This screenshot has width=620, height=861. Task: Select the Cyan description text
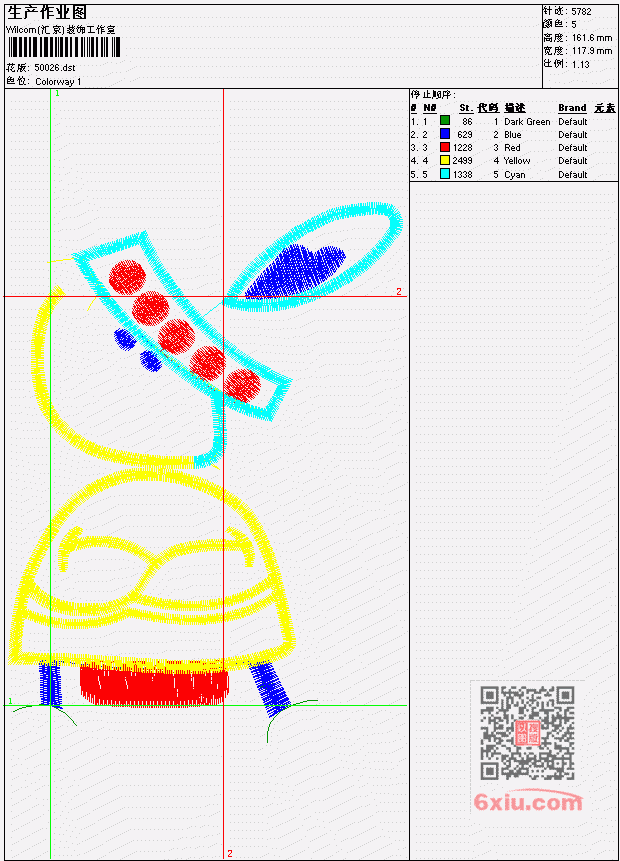pyautogui.click(x=515, y=175)
